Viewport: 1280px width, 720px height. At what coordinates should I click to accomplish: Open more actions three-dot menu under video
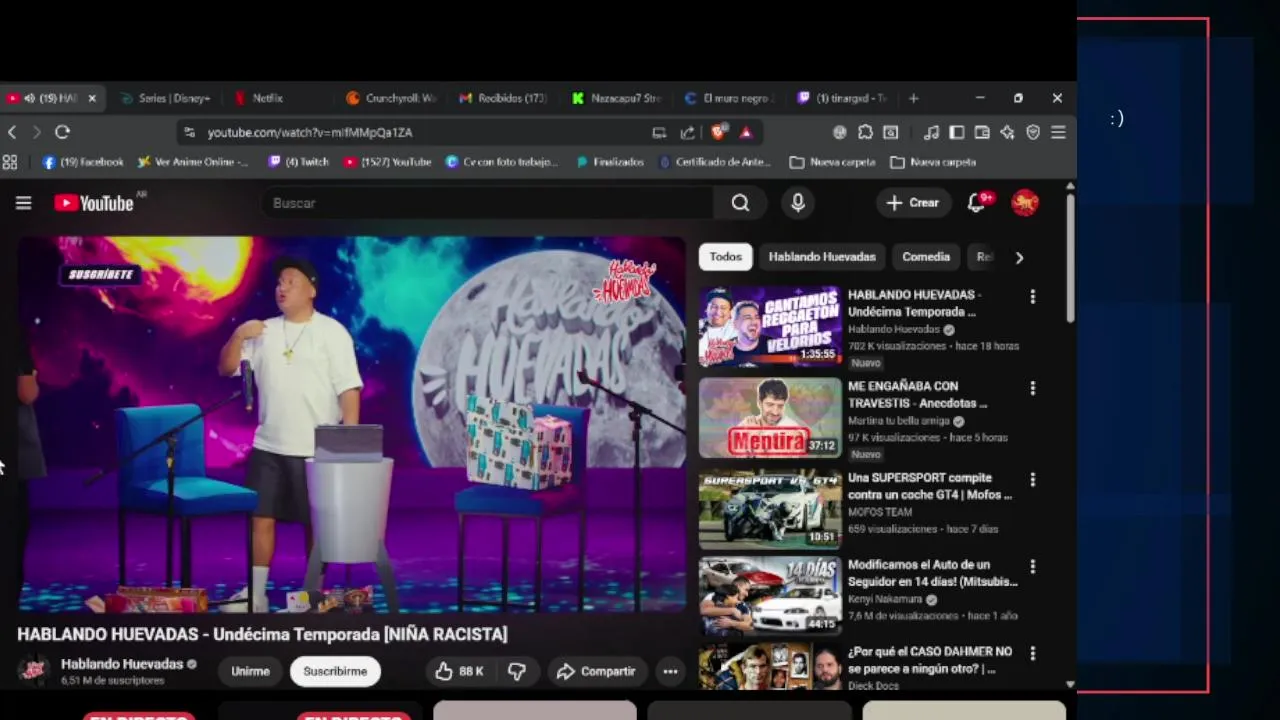click(x=670, y=672)
